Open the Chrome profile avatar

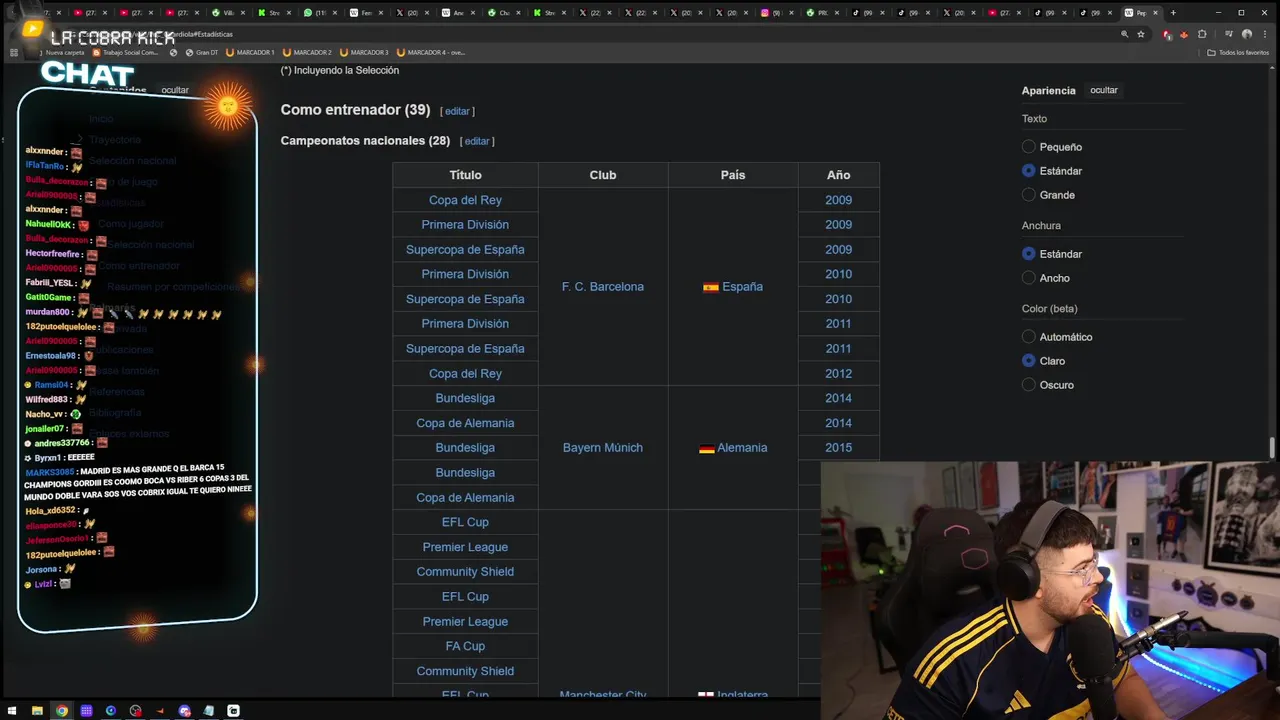[x=1247, y=34]
